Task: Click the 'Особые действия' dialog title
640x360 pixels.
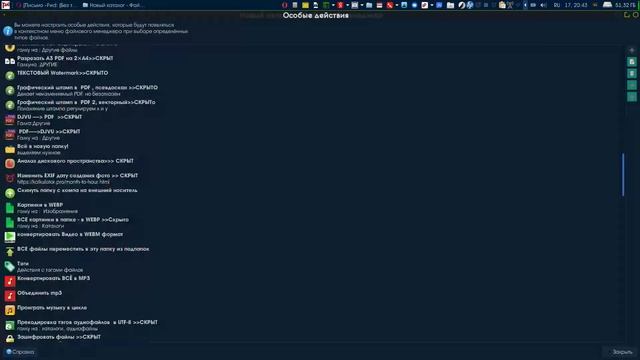Action: 316,16
